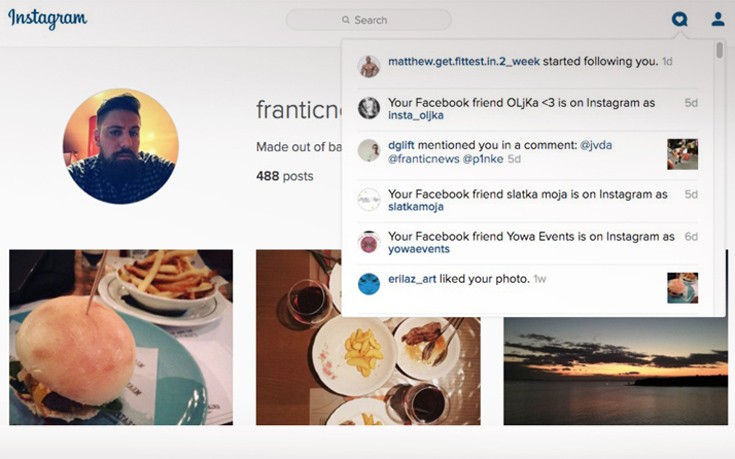
Task: Open the slatkamoja profile link
Action: [415, 207]
